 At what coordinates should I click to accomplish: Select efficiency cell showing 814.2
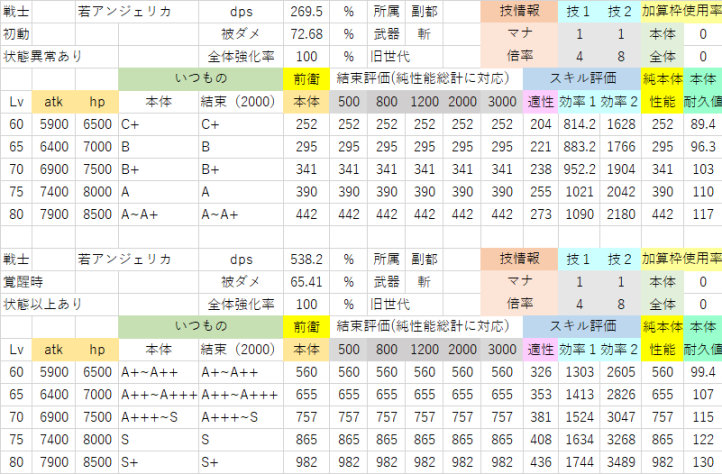pyautogui.click(x=579, y=124)
